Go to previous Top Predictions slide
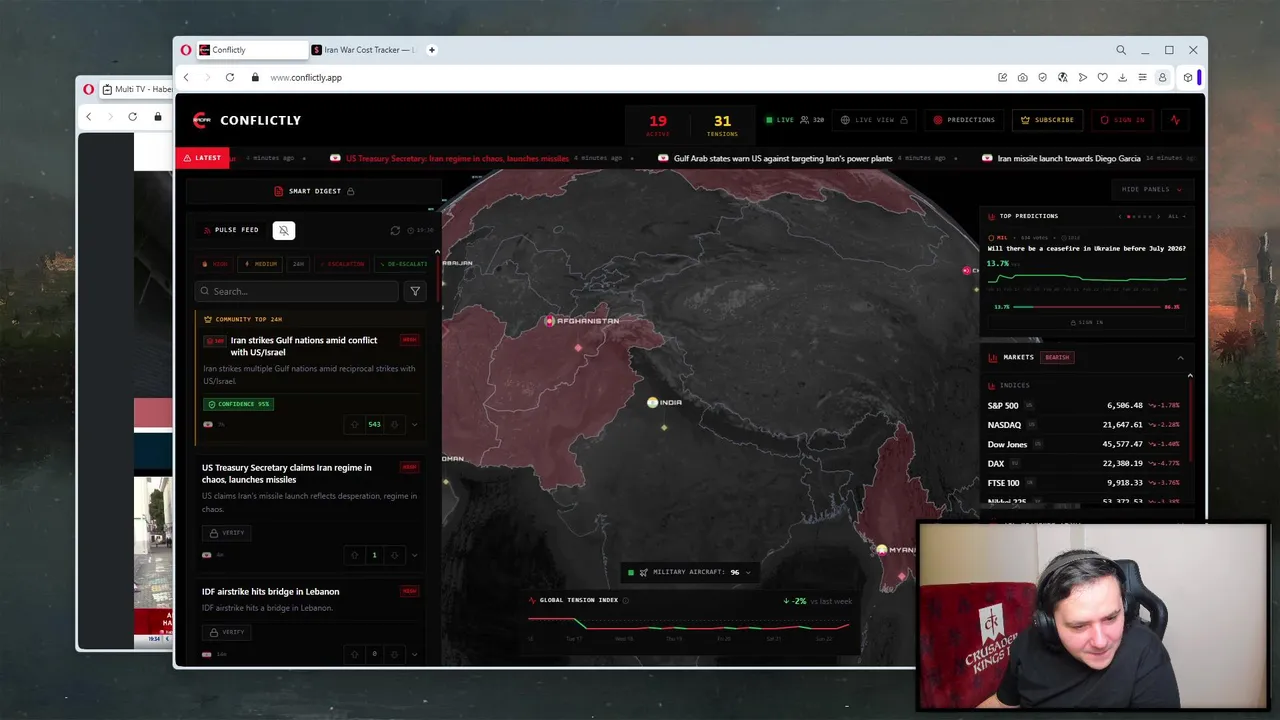 coord(1120,216)
